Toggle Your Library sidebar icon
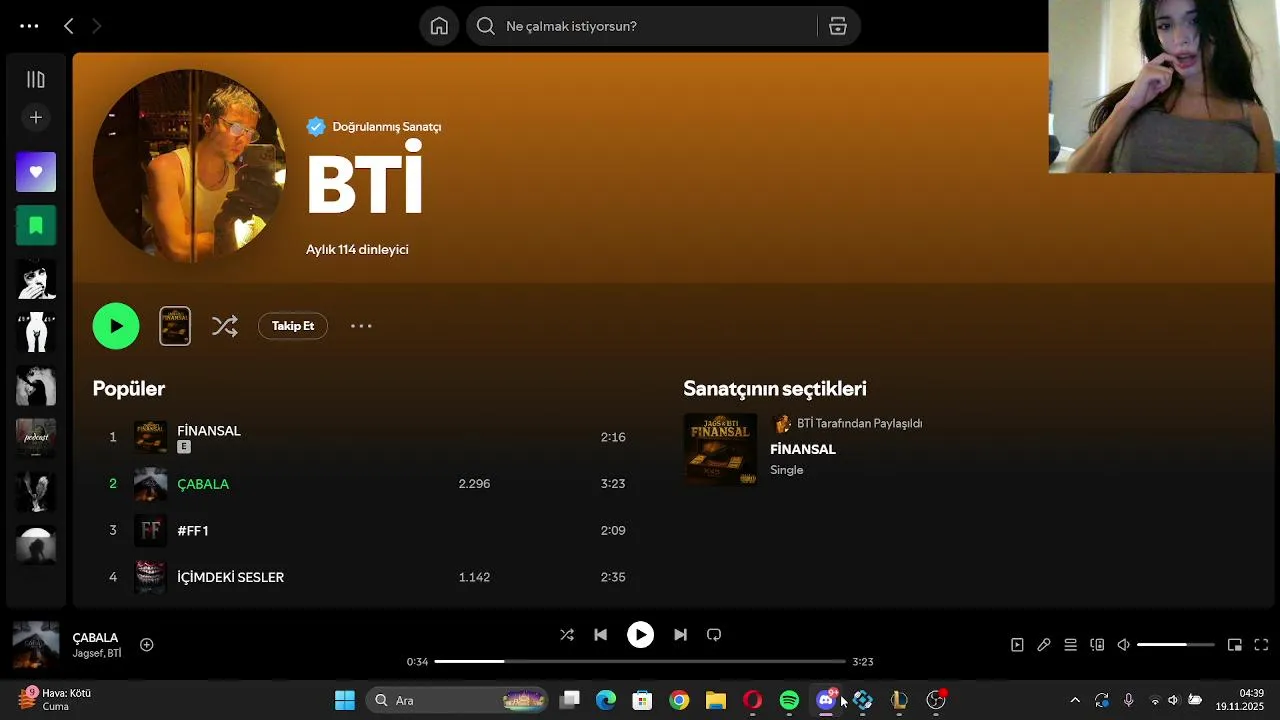This screenshot has width=1280, height=720. (x=36, y=80)
